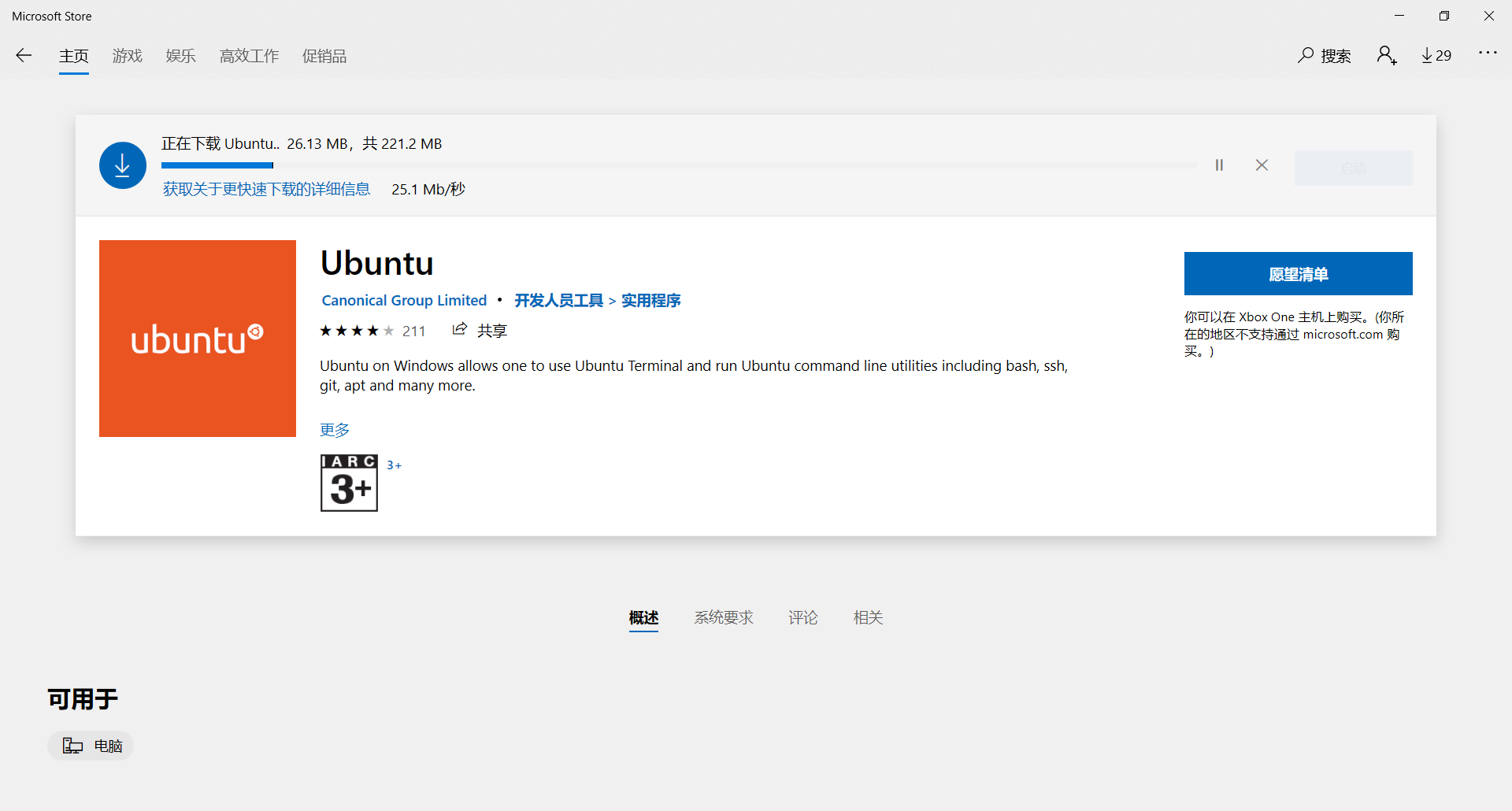Switch to 游戏 tab
Image resolution: width=1512 pixels, height=811 pixels.
[x=128, y=56]
